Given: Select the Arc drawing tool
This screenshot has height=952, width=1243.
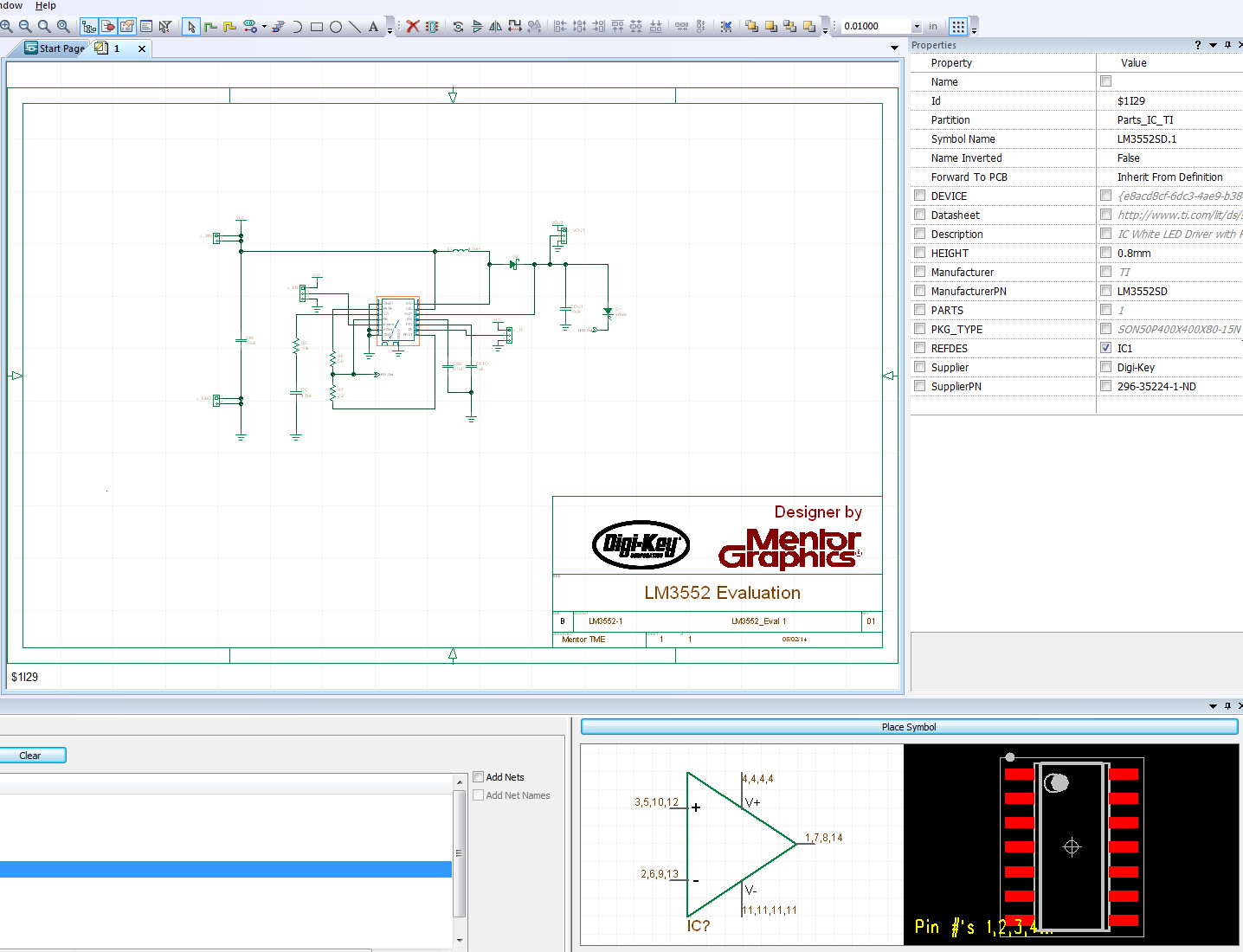Looking at the screenshot, I should point(297,27).
